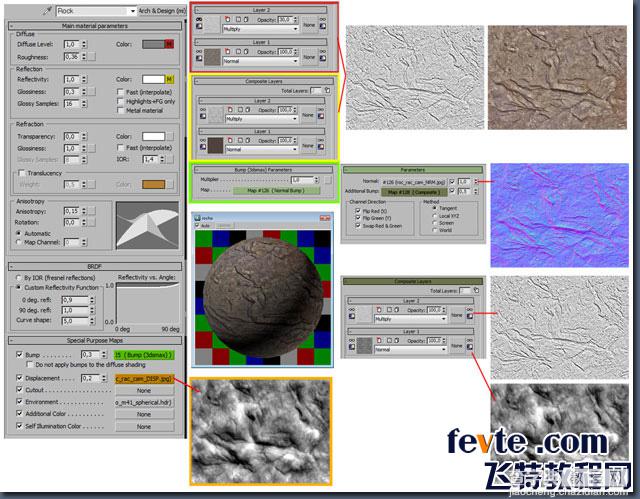Select the Map Channel radio button
This screenshot has width=640, height=499.
[x=18, y=242]
